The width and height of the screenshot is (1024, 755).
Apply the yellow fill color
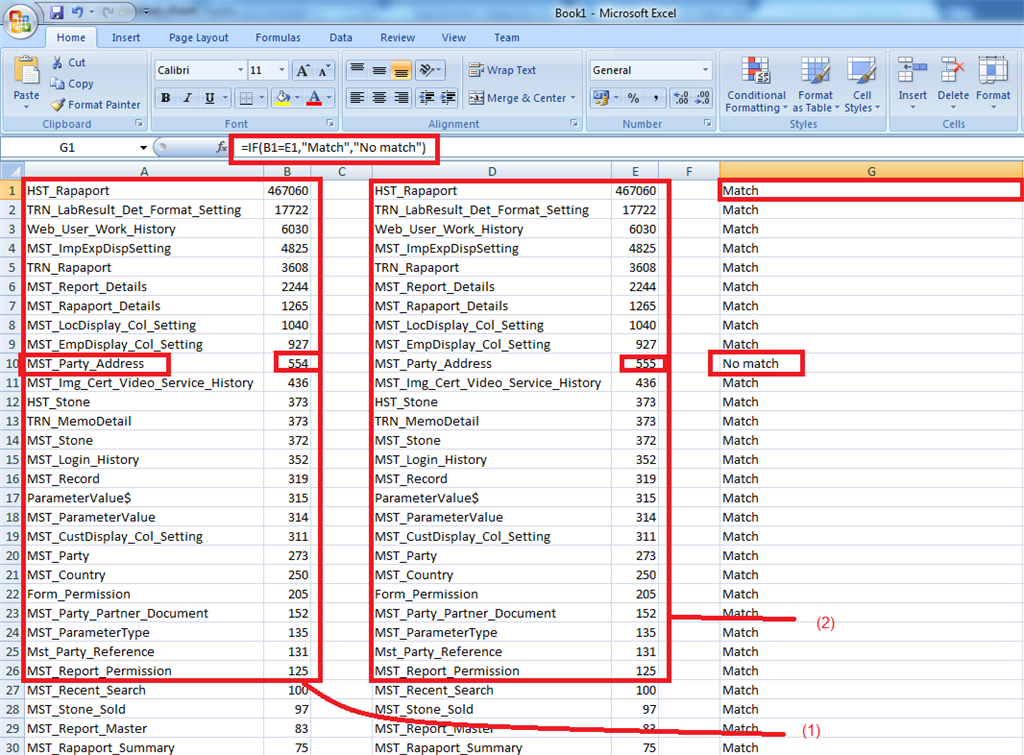[283, 99]
